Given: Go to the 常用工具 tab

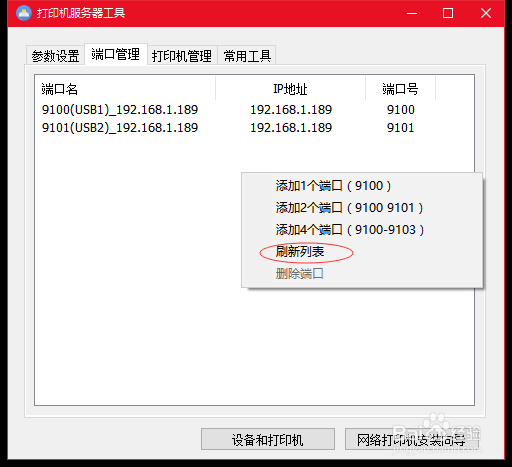Looking at the screenshot, I should pyautogui.click(x=247, y=55).
